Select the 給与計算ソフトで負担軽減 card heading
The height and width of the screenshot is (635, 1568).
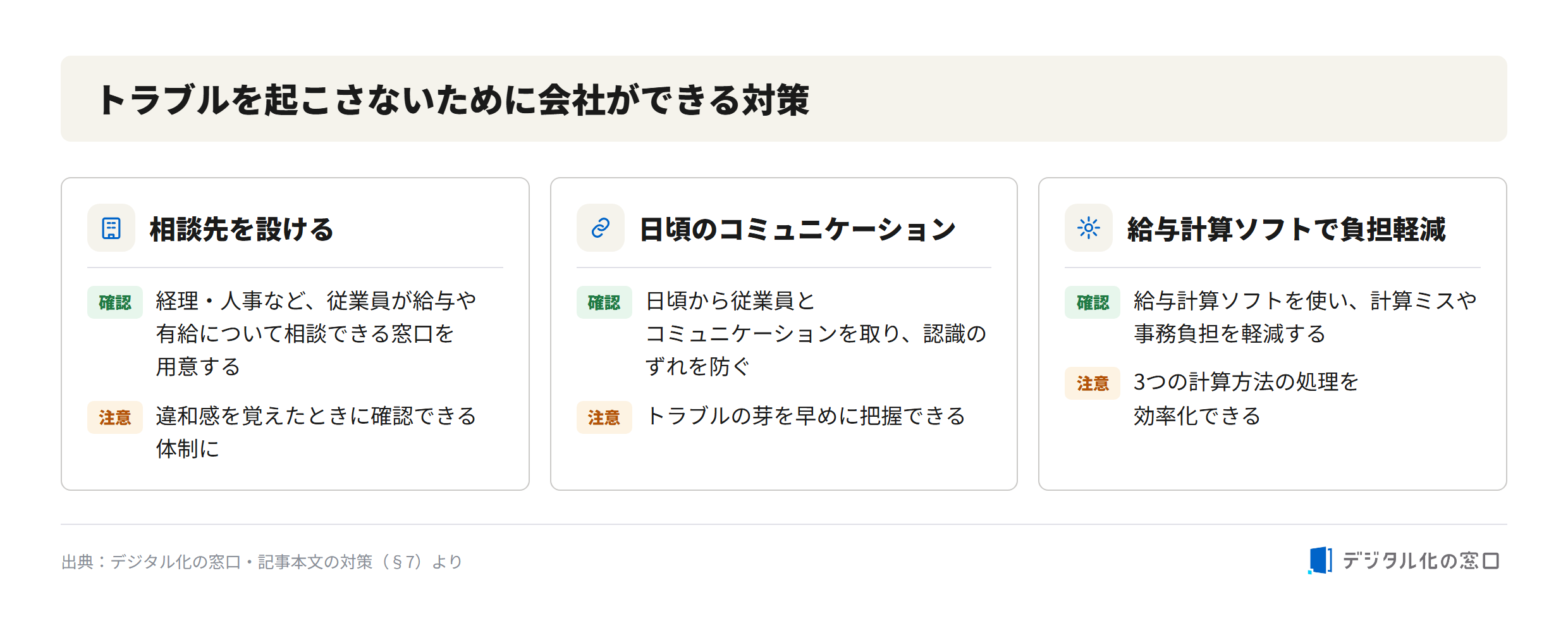click(x=1287, y=229)
